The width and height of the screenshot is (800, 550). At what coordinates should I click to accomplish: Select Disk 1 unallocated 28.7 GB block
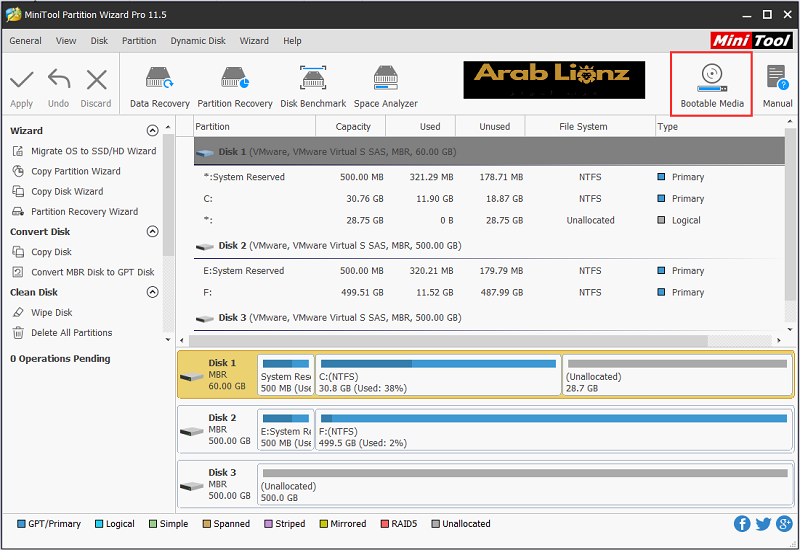click(677, 376)
